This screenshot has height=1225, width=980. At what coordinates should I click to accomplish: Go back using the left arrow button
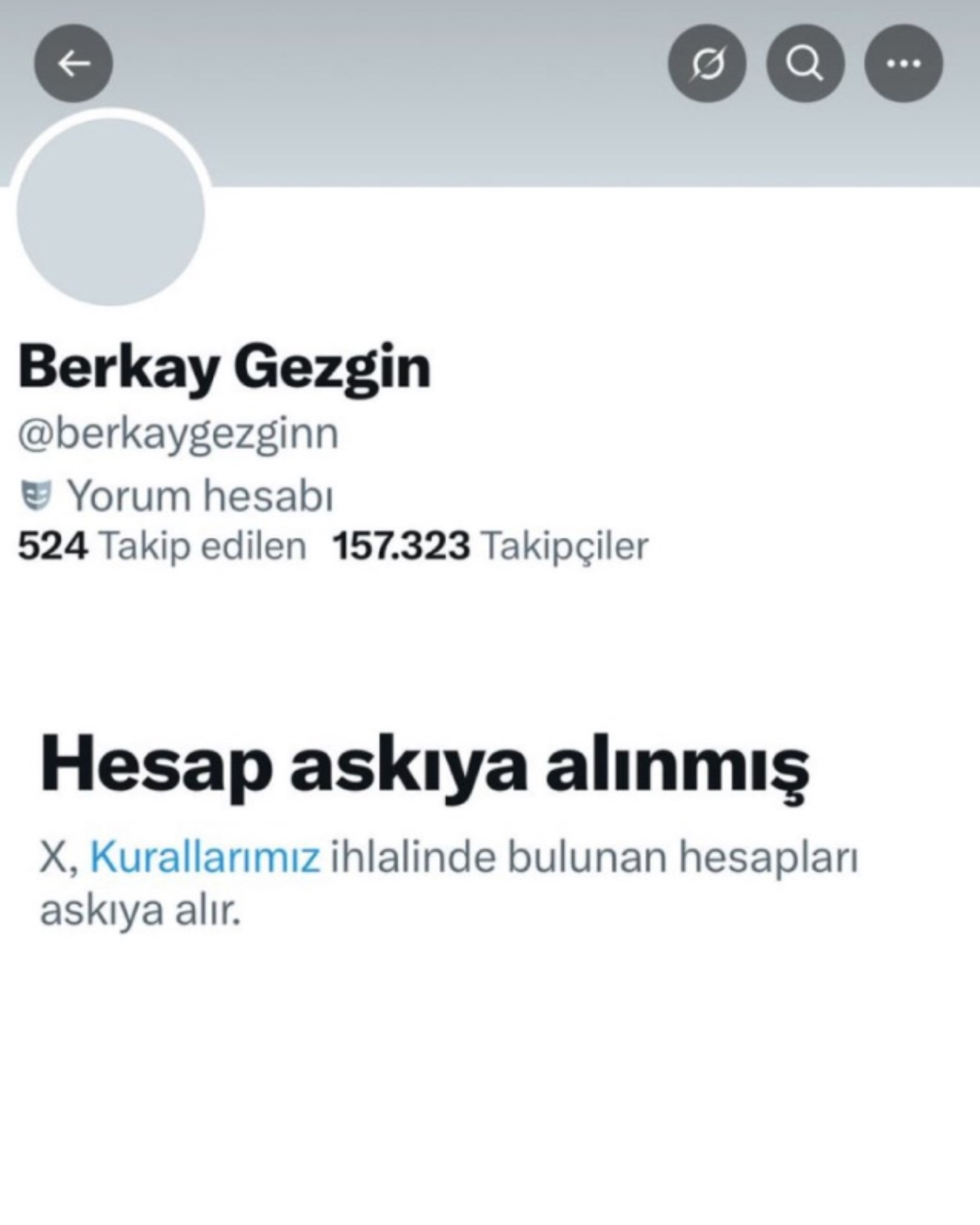pos(74,63)
